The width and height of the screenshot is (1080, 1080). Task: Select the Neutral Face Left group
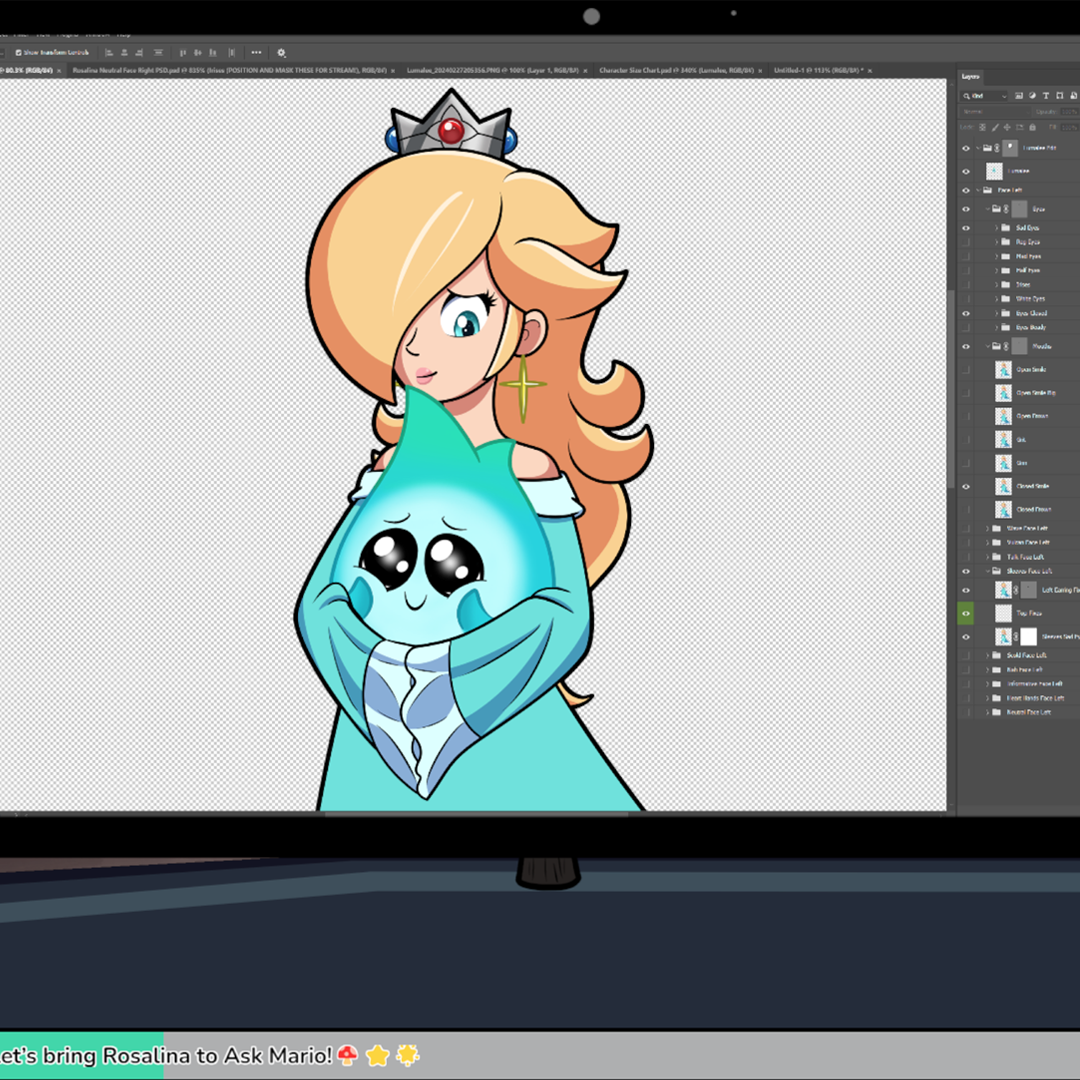click(1028, 712)
